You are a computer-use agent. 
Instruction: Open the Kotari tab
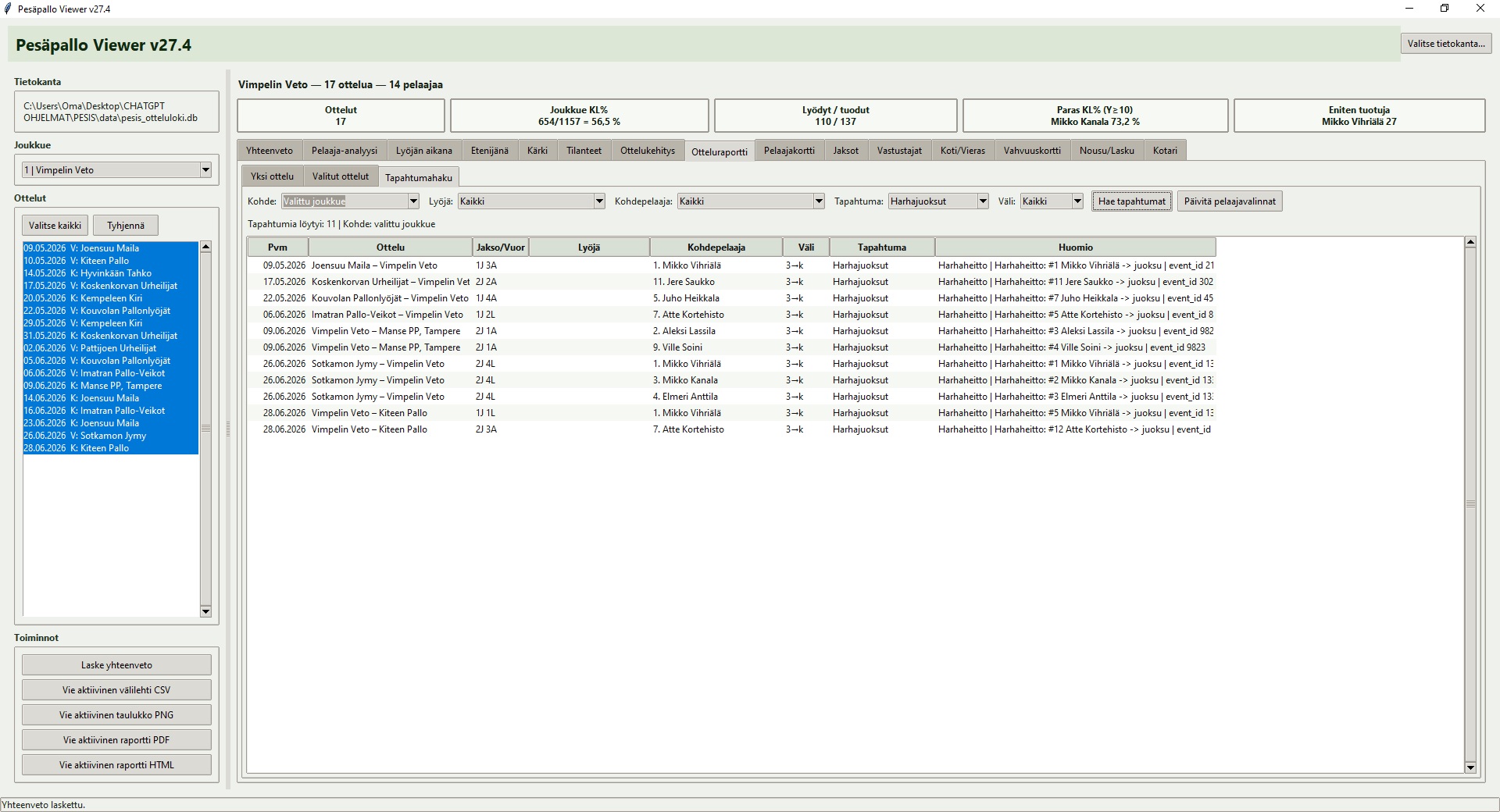coord(1165,151)
